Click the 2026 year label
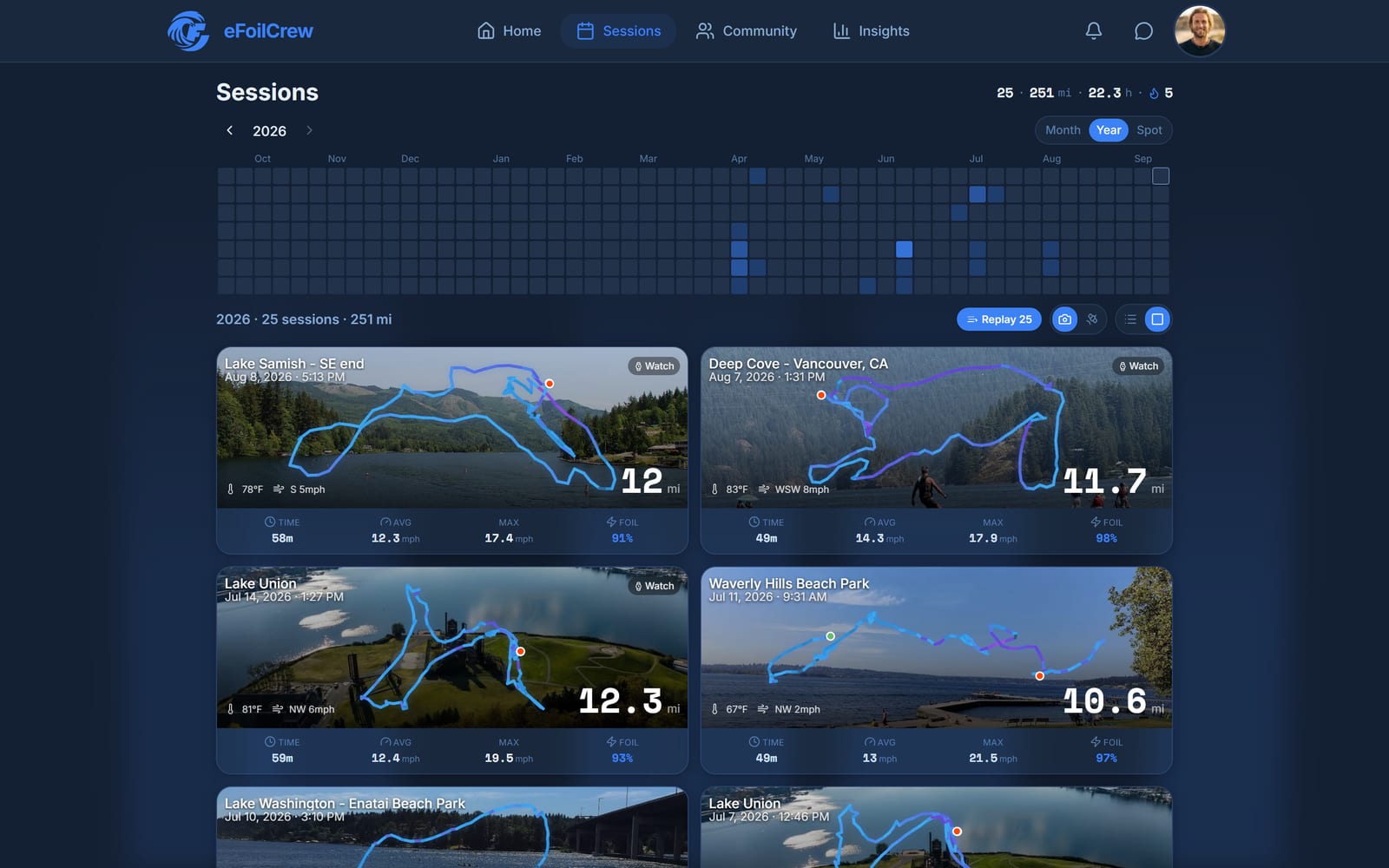1389x868 pixels. pyautogui.click(x=269, y=131)
